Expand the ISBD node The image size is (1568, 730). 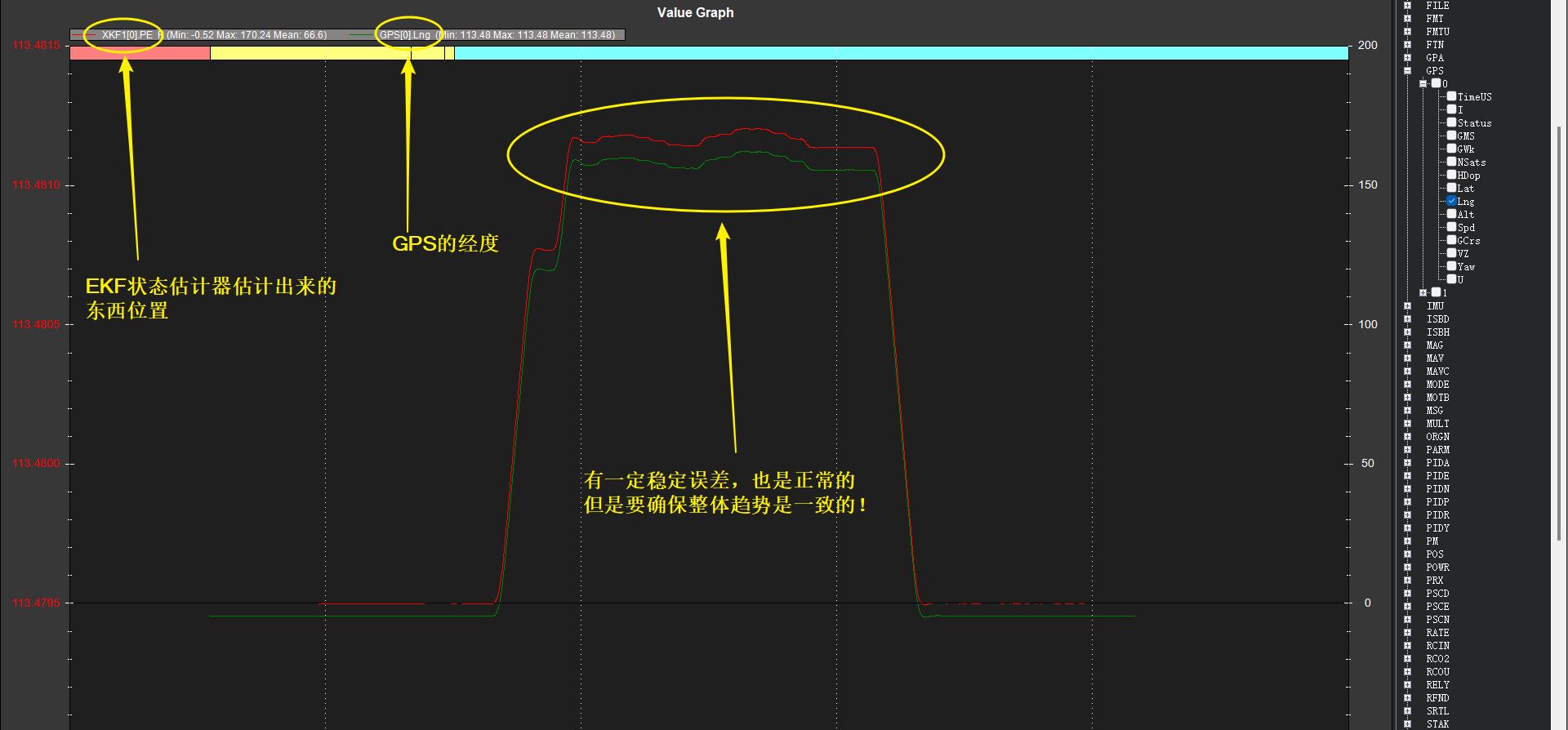pyautogui.click(x=1407, y=319)
